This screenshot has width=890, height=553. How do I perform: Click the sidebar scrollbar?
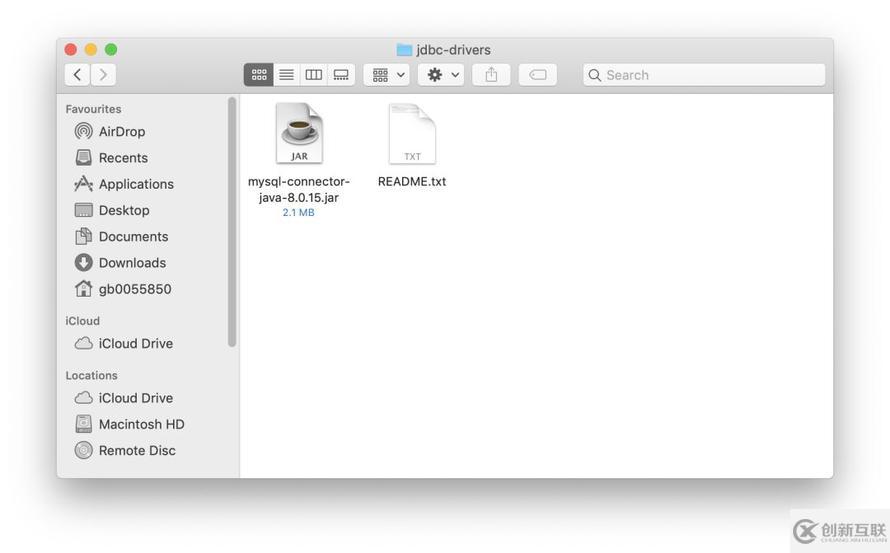coord(232,221)
